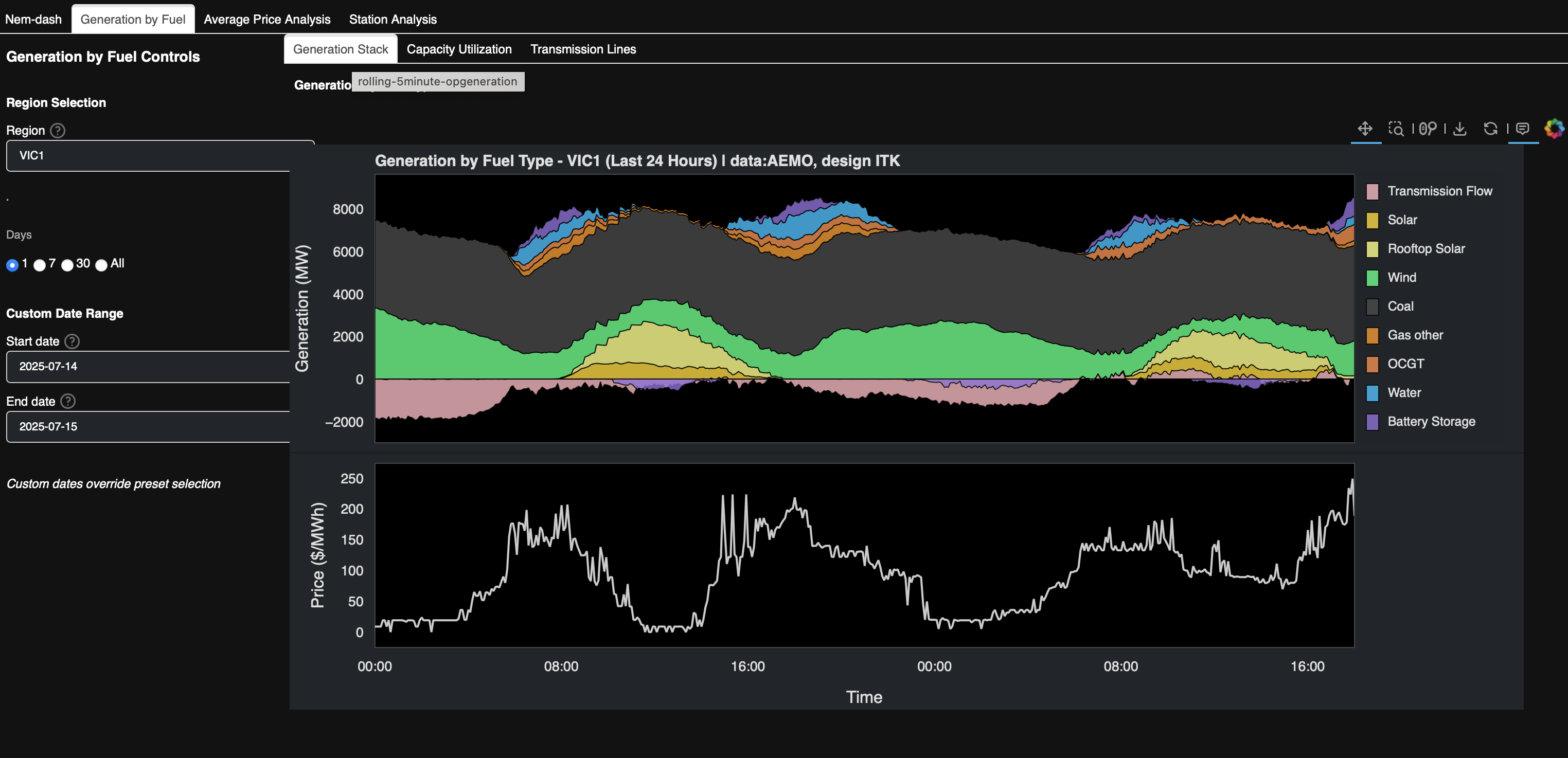Choose the All days radio option

pyautogui.click(x=102, y=265)
